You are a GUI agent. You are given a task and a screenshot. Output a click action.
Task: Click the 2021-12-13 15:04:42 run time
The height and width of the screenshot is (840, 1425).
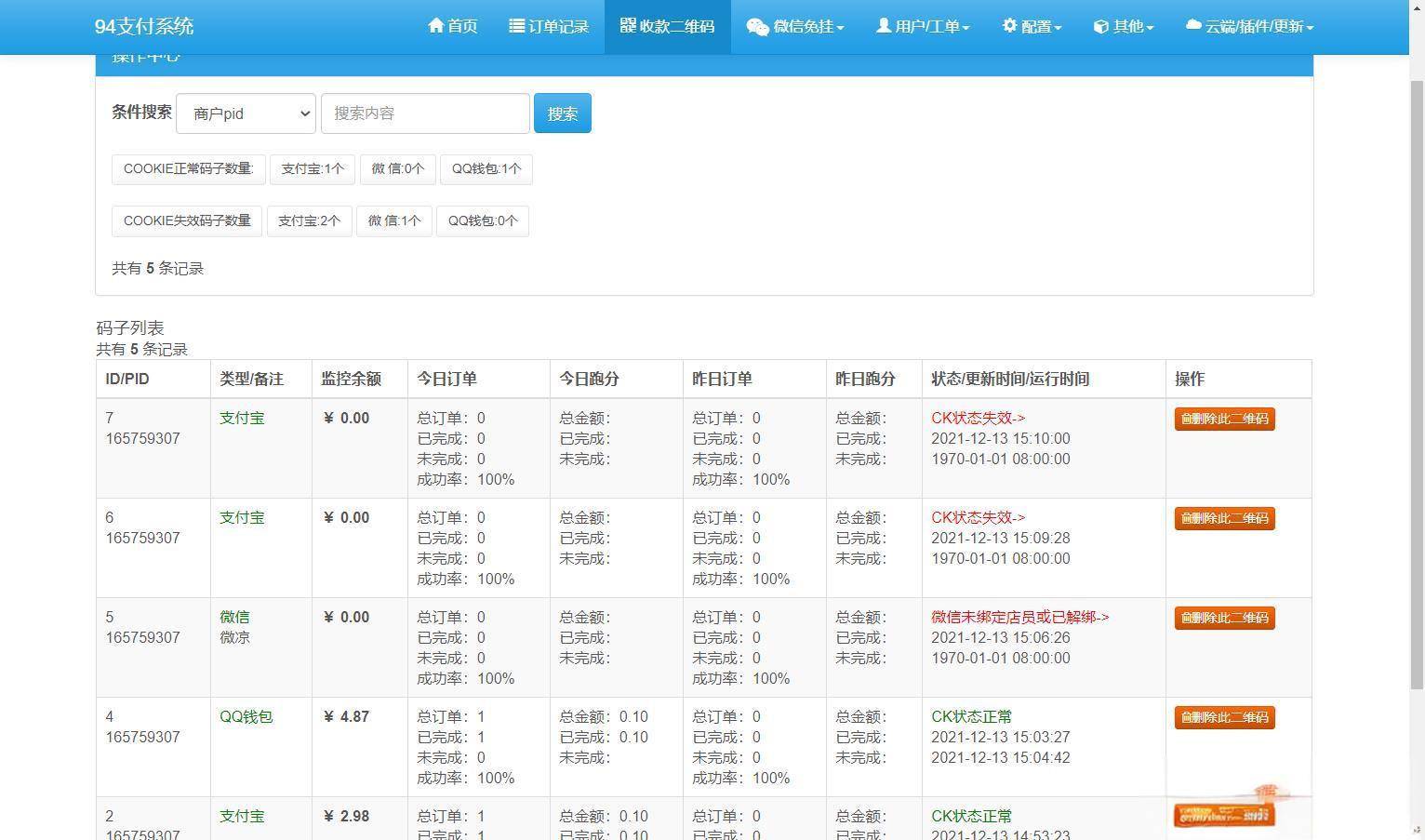(x=1001, y=758)
